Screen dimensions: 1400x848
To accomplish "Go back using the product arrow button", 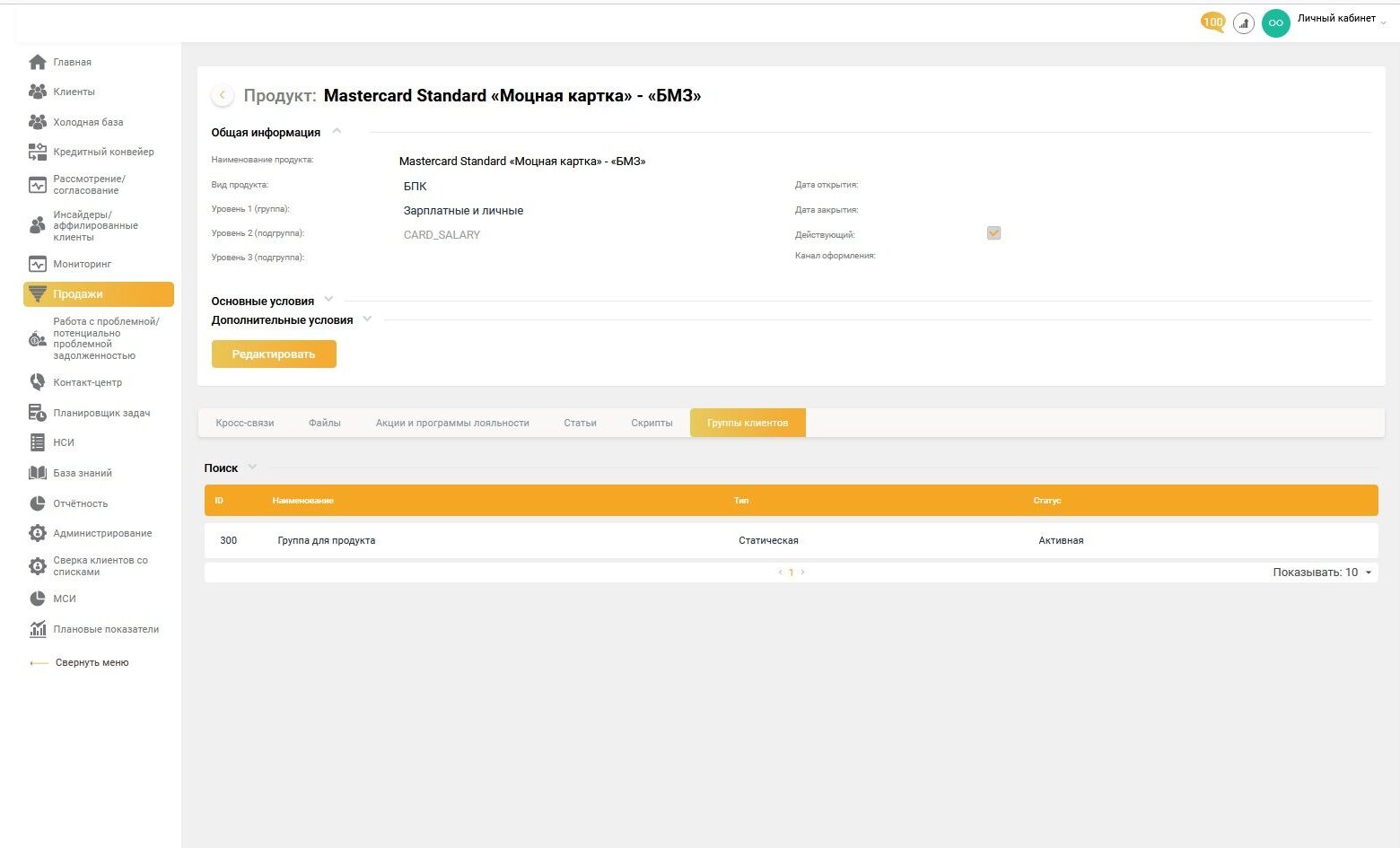I will click(x=223, y=95).
